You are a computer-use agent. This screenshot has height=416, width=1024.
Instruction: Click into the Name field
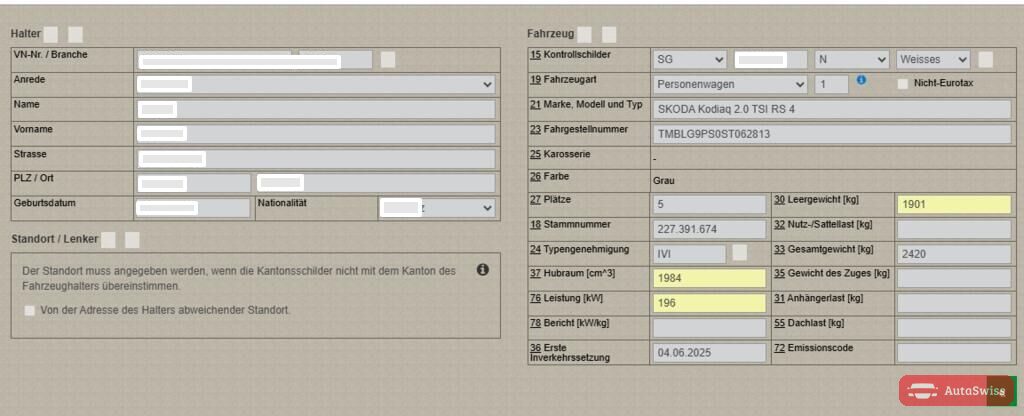click(316, 109)
